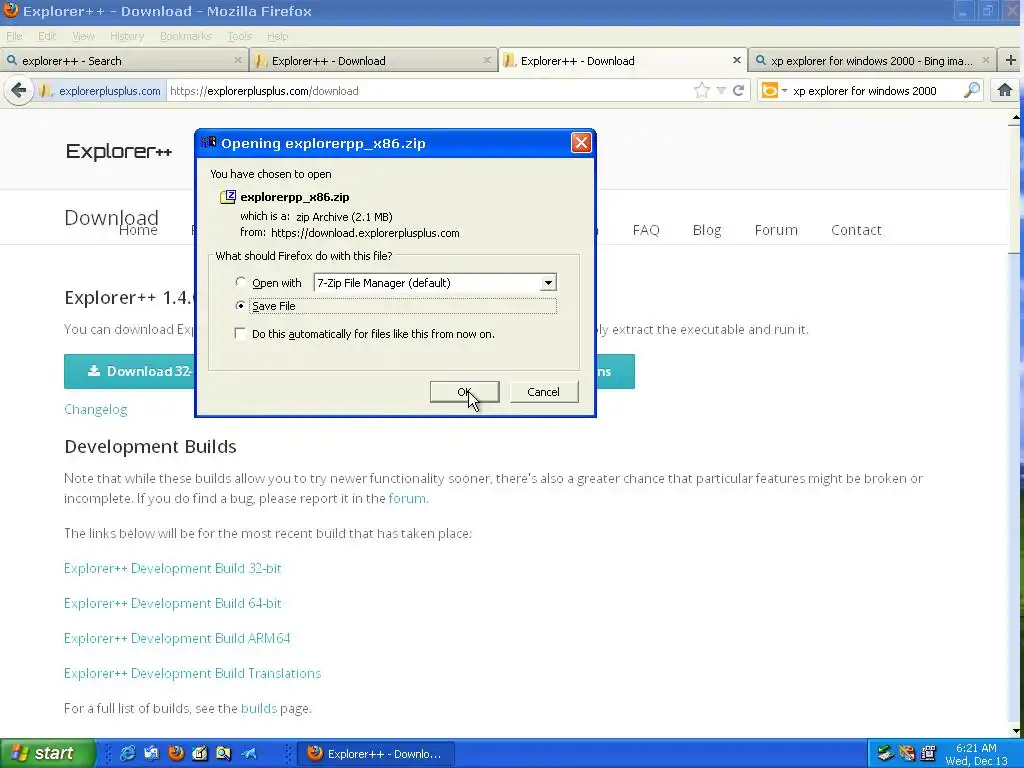Open the 'builds' page link
The width and height of the screenshot is (1024, 768).
tap(259, 708)
